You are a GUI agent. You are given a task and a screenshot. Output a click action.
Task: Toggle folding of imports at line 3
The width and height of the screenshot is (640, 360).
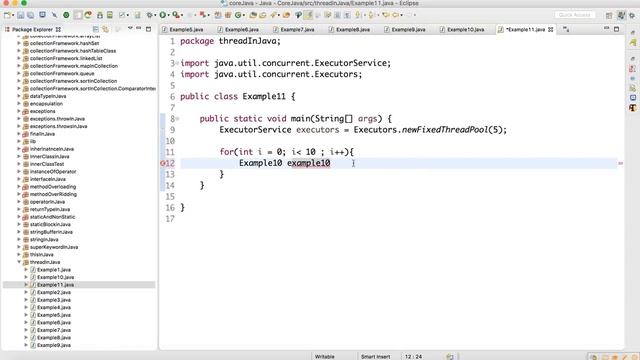pyautogui.click(x=177, y=63)
